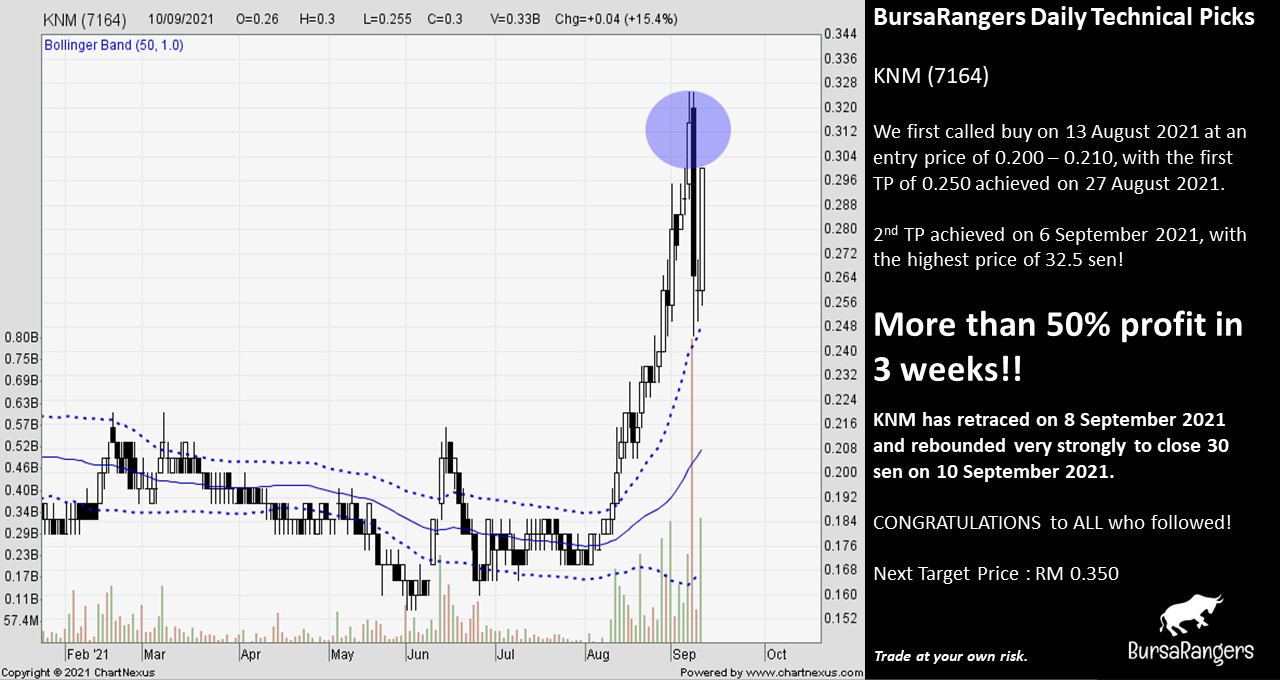Click the Jul month label on time axis
Image resolution: width=1280 pixels, height=680 pixels.
(x=506, y=654)
